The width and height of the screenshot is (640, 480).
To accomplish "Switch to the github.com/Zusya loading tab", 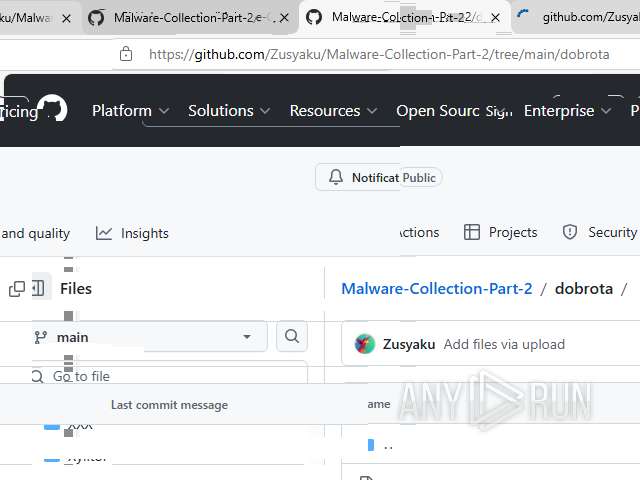I will [x=576, y=17].
